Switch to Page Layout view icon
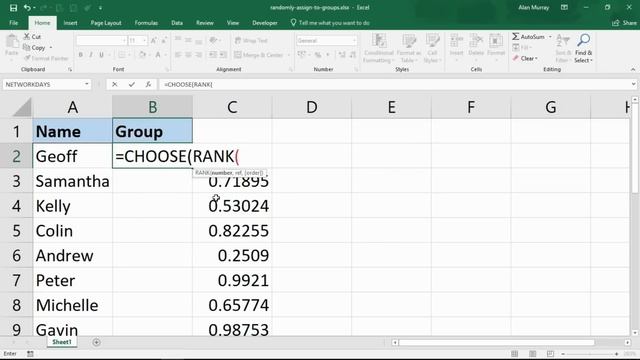640x360 pixels. click(533, 354)
